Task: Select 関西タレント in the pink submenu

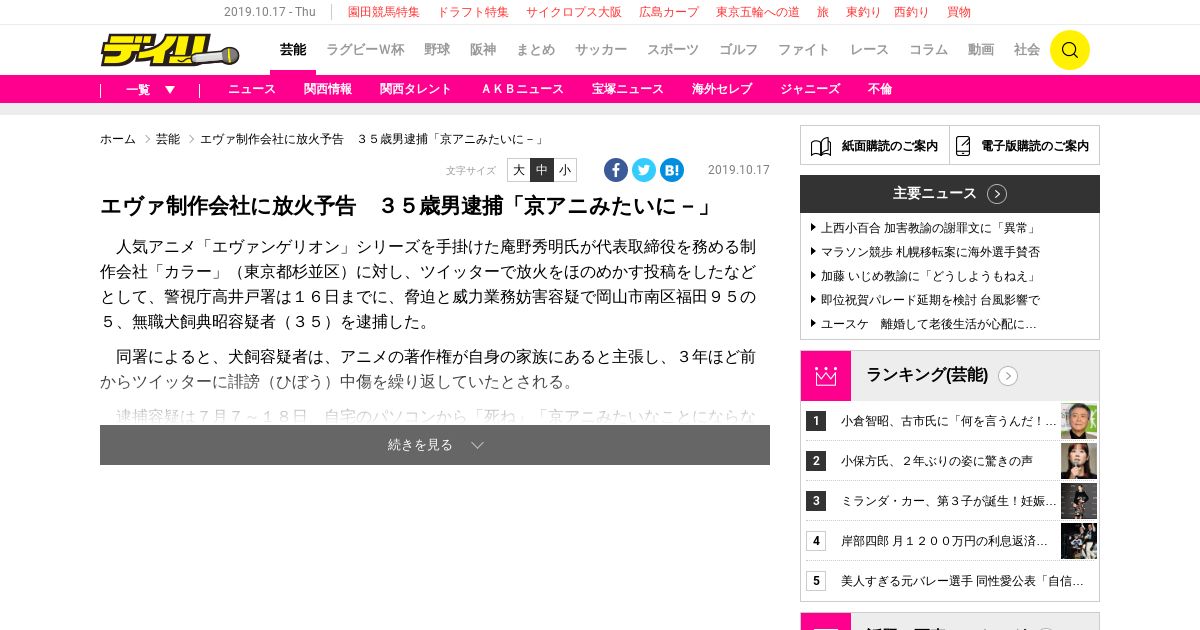Action: [416, 89]
